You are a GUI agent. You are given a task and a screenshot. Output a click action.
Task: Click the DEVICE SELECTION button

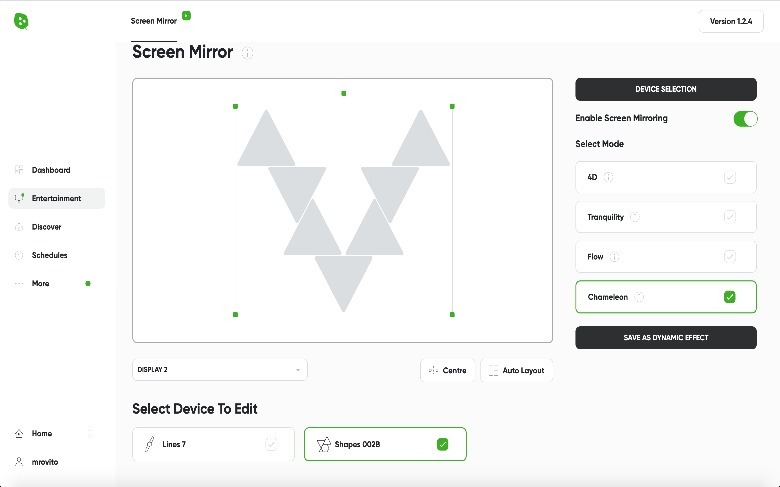pyautogui.click(x=666, y=89)
